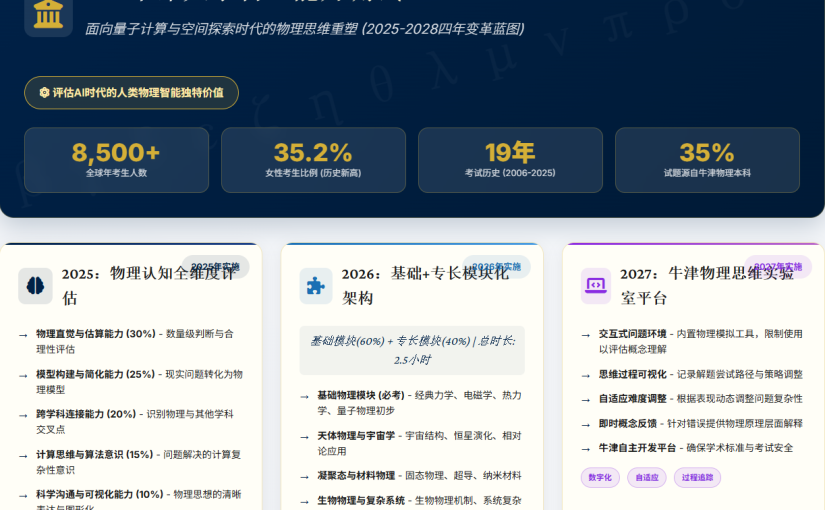Click the 基础模块(60%) + 专长模块(40%) summary box
Viewport: 825px width, 510px height.
coord(412,351)
